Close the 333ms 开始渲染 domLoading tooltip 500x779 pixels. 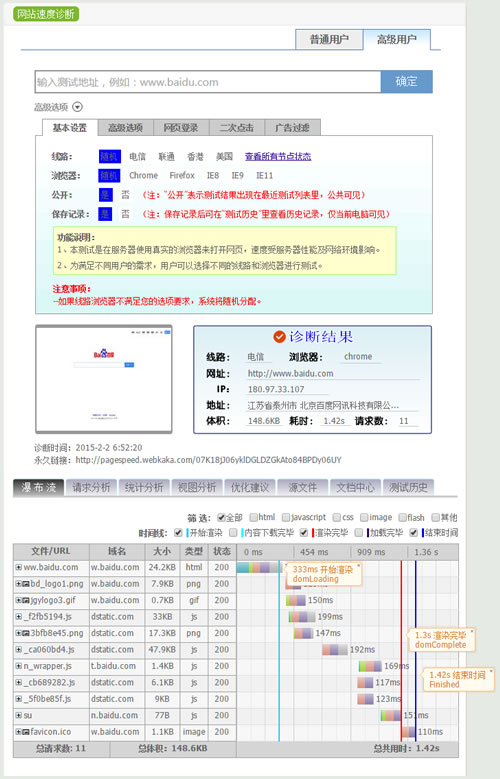click(x=359, y=565)
